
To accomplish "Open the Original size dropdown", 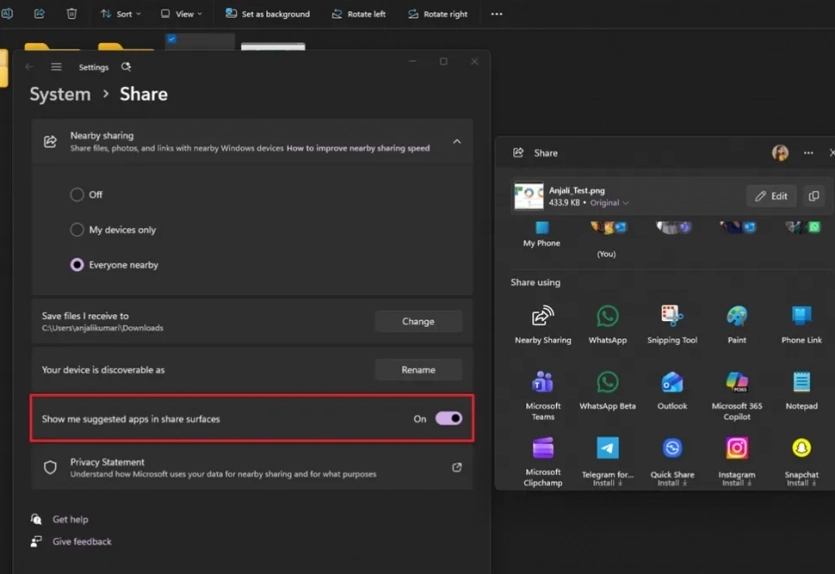I will pyautogui.click(x=609, y=203).
